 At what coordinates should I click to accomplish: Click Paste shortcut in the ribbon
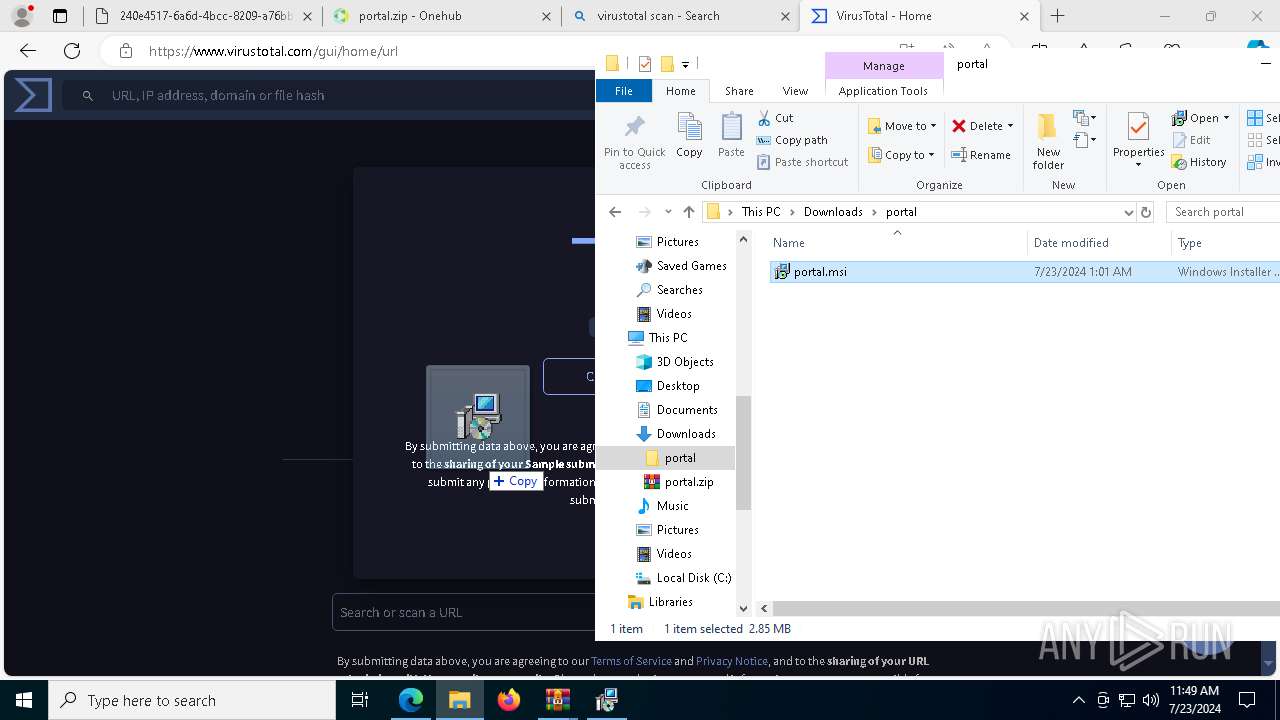coord(802,162)
